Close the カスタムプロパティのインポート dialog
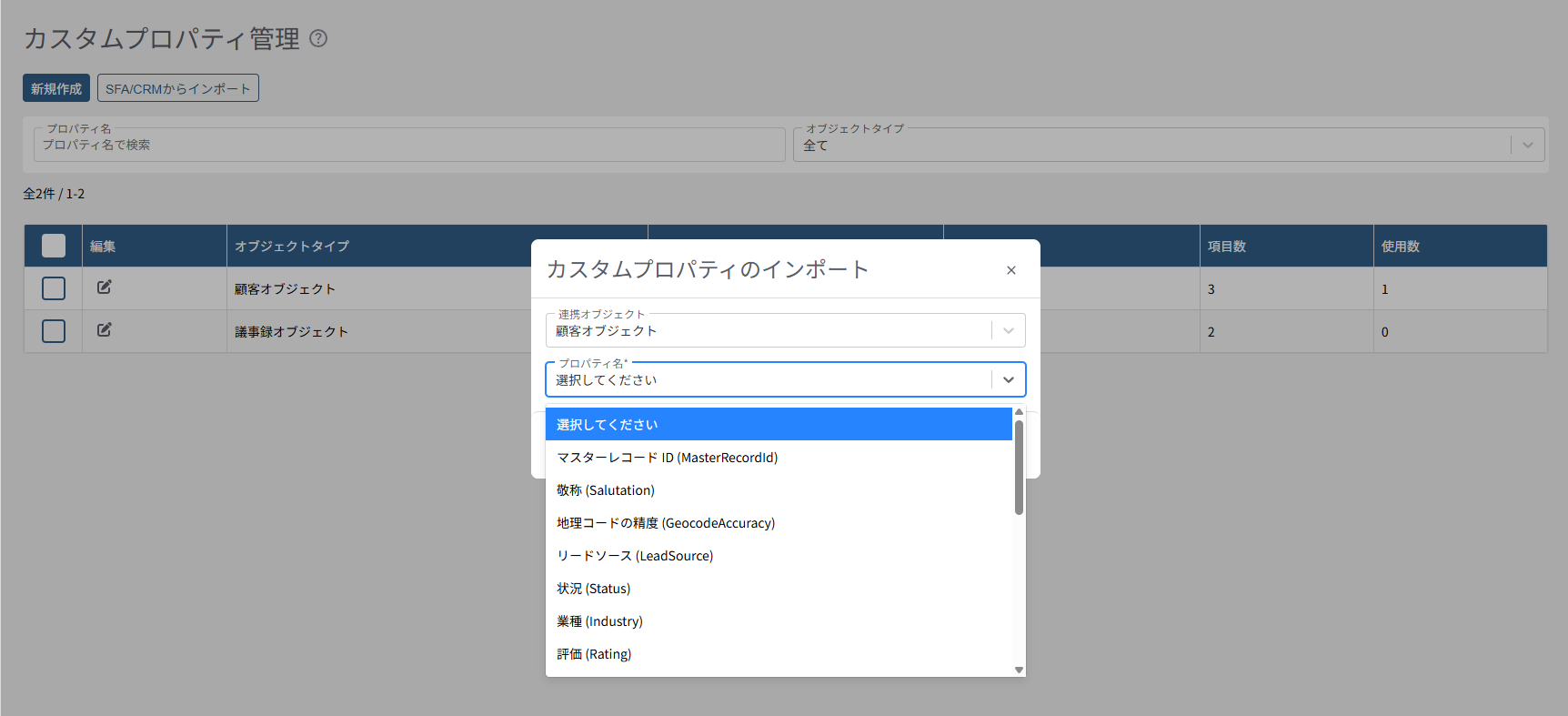 1010,270
